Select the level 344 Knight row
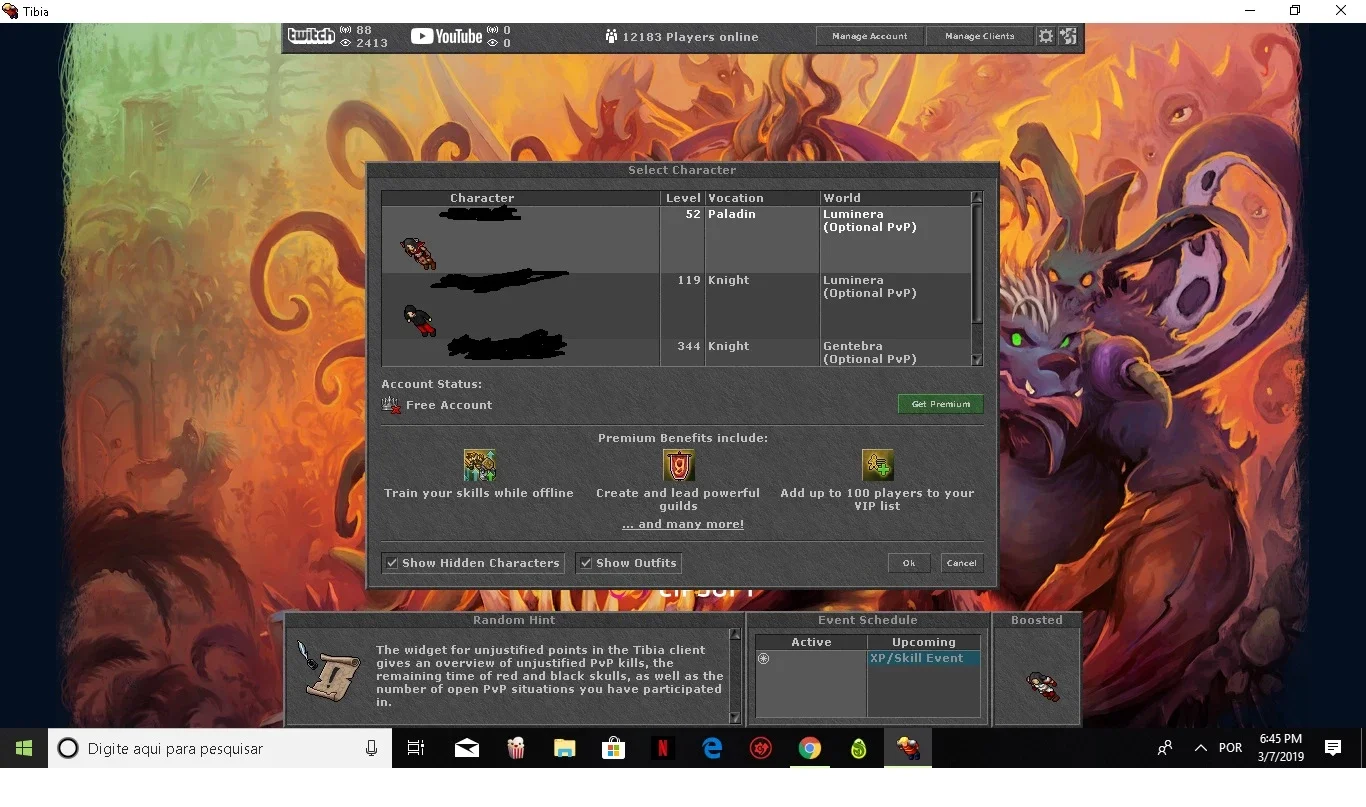The height and width of the screenshot is (807, 1366). point(676,352)
